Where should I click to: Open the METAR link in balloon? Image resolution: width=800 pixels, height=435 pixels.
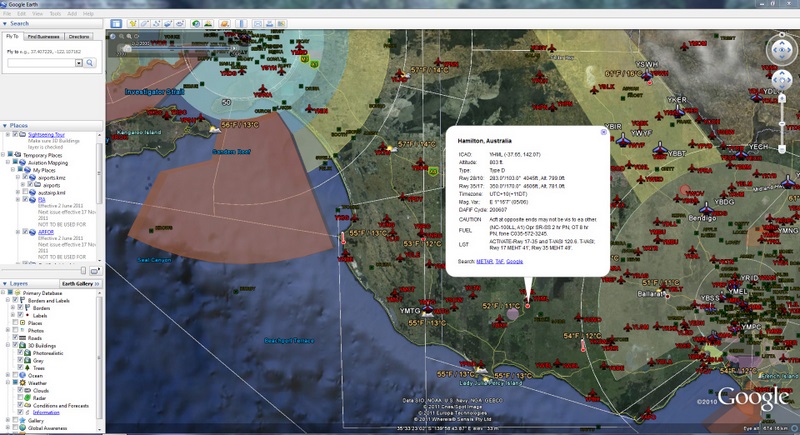[x=484, y=261]
